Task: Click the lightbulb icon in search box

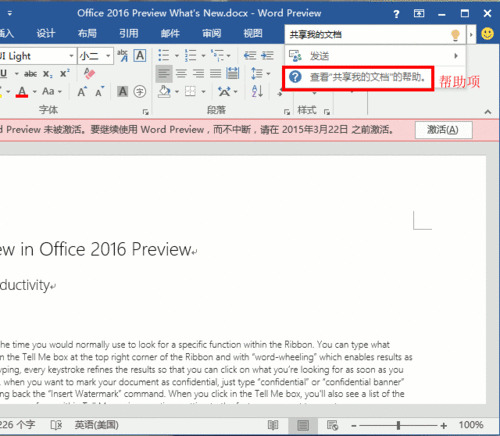Action: 456,35
